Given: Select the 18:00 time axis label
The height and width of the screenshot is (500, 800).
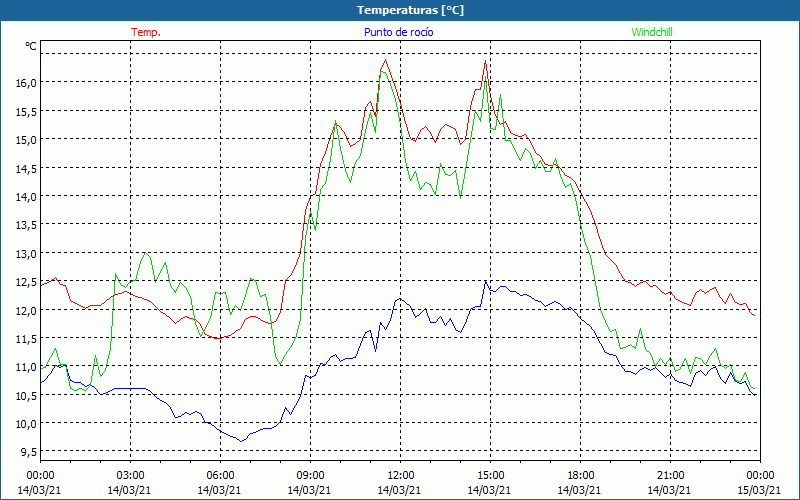Looking at the screenshot, I should tap(580, 475).
